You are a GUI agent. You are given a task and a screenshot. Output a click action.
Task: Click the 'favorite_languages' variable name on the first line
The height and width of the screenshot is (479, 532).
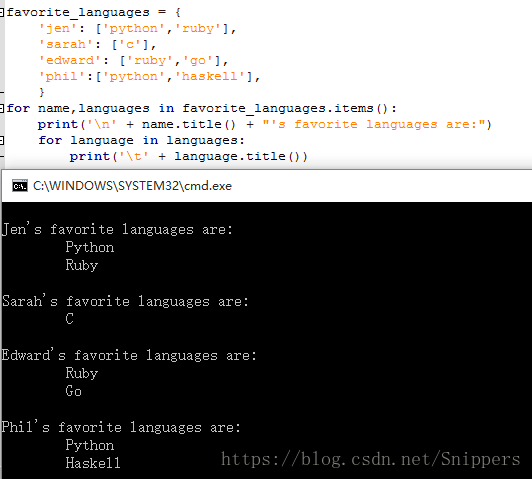(x=78, y=13)
